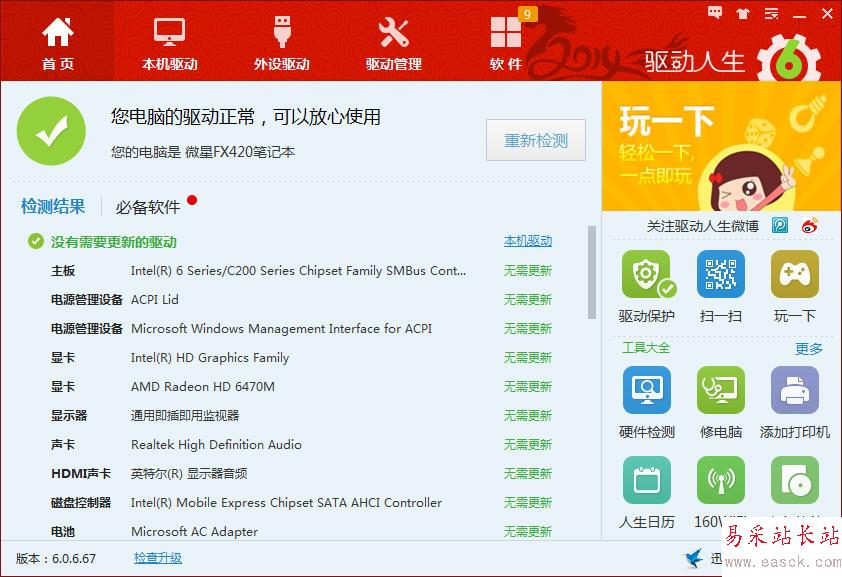Open the 软件 tab

tap(505, 44)
